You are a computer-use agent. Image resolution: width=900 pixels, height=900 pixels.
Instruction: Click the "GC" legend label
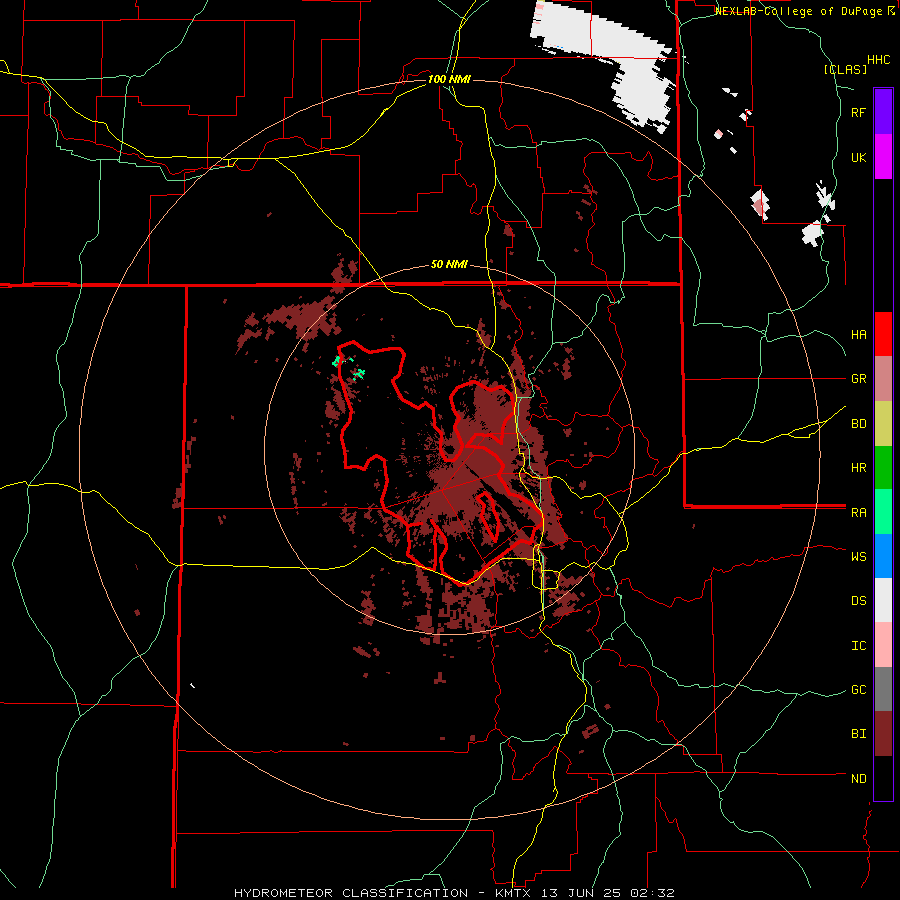click(858, 690)
